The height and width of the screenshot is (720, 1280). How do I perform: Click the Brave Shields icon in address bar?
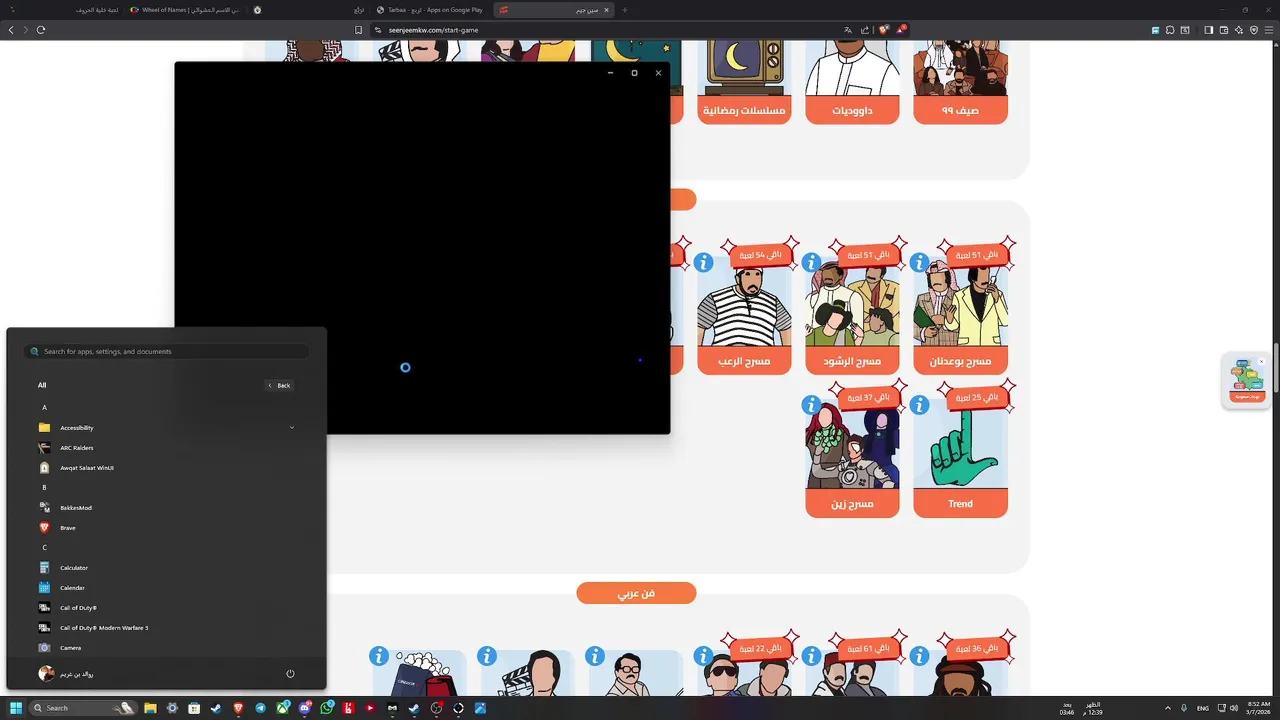click(883, 30)
